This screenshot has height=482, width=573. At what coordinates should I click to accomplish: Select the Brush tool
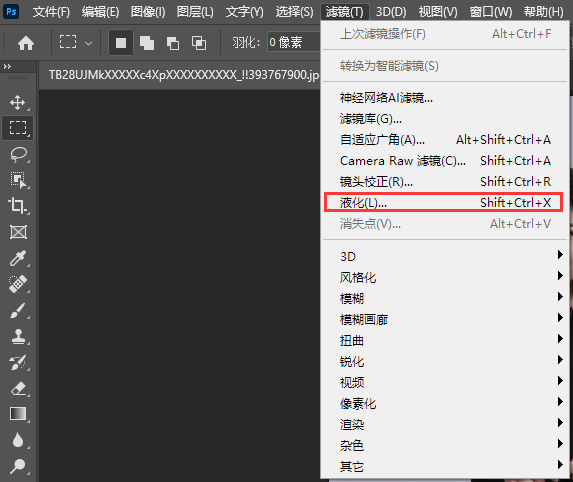coord(18,310)
